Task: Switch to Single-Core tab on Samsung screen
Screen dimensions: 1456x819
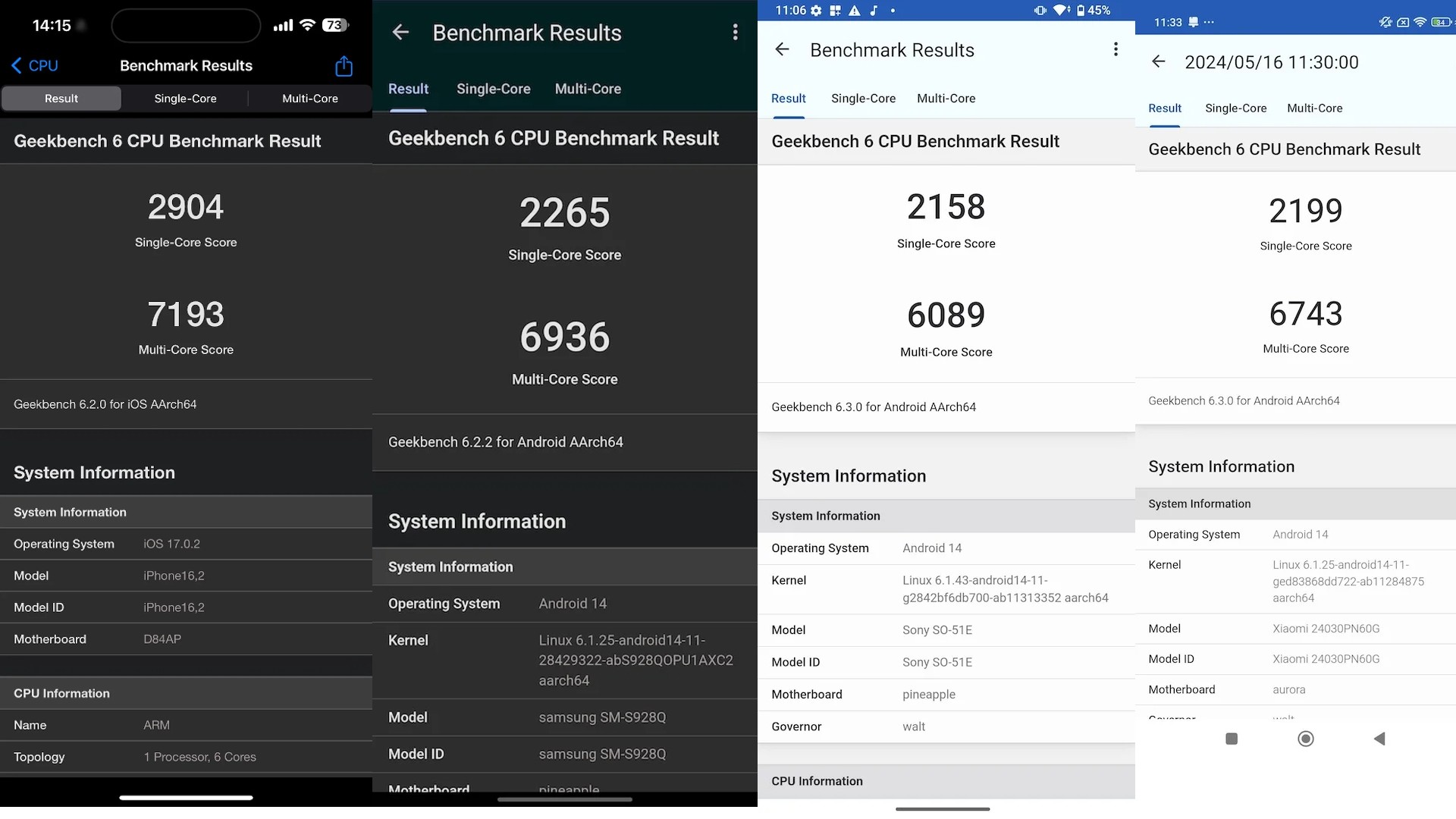Action: pos(494,89)
